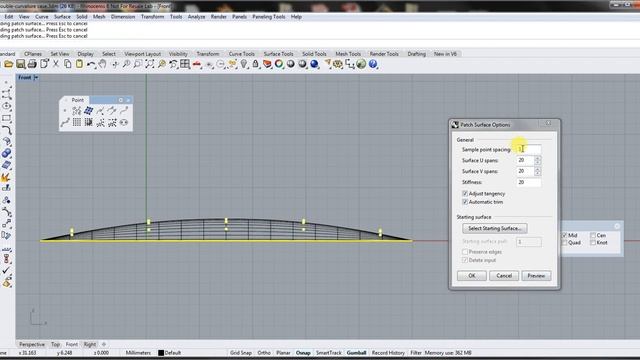Open Help with the blue question mark icon

[x=373, y=64]
